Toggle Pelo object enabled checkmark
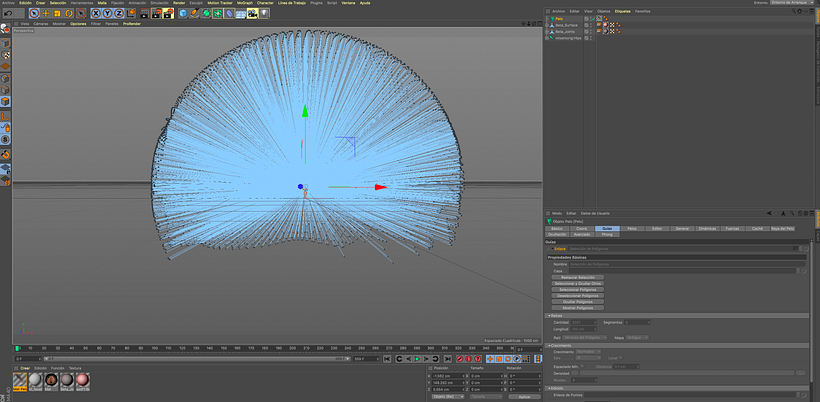Viewport: 820px width, 402px height. pos(593,18)
